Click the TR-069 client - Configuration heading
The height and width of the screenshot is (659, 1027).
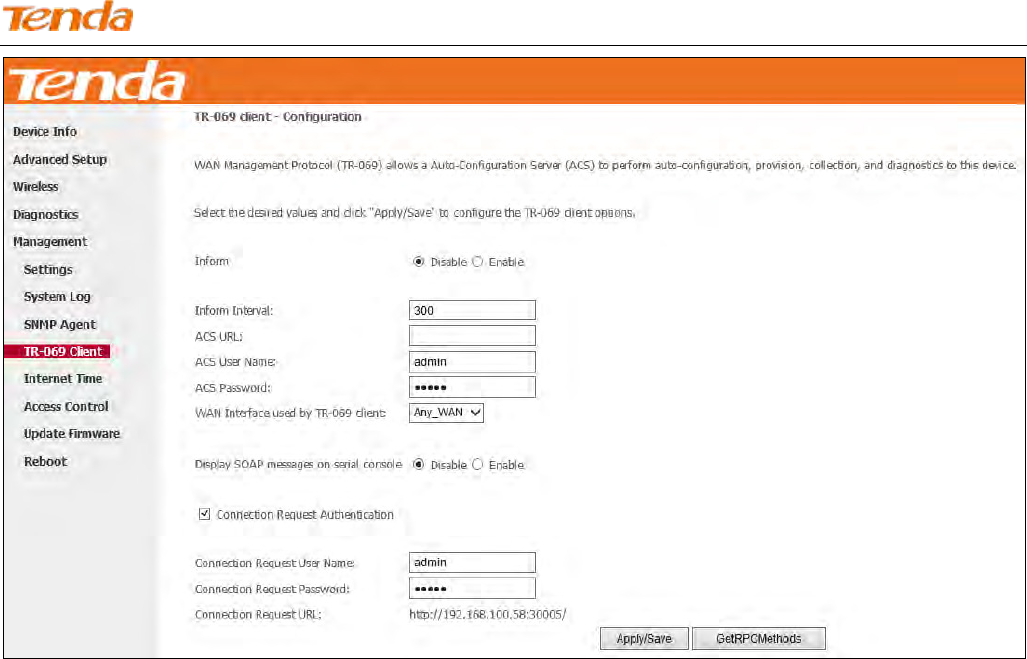click(278, 117)
